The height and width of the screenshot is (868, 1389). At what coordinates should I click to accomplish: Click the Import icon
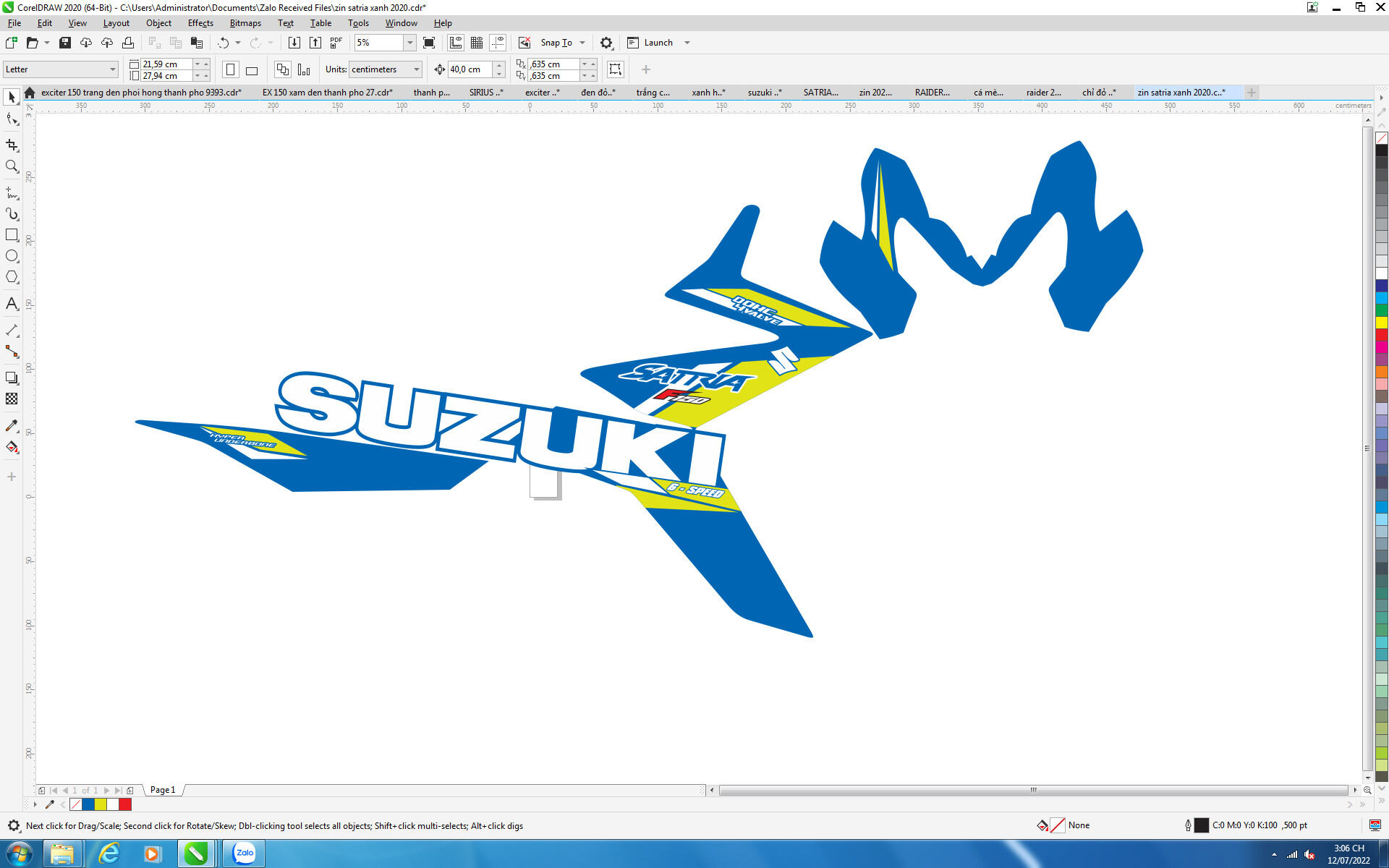click(294, 43)
